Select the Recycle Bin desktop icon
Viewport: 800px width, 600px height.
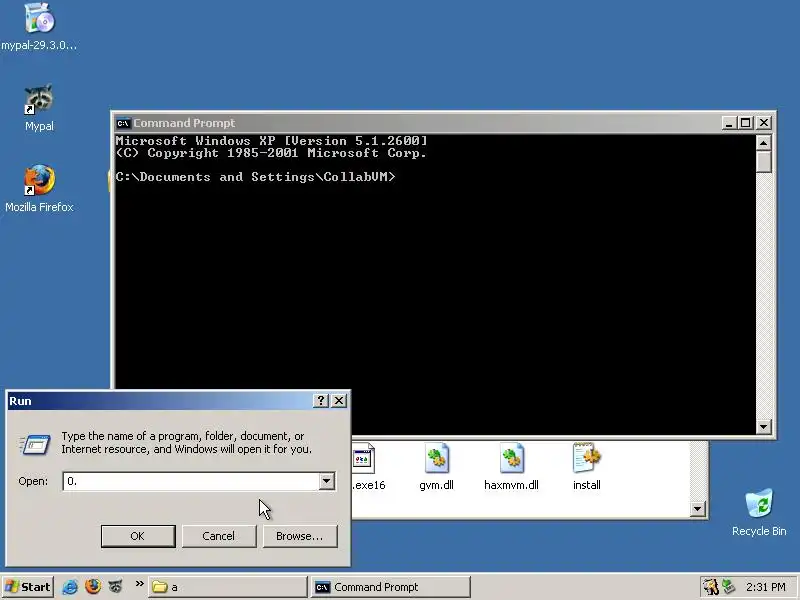click(759, 503)
